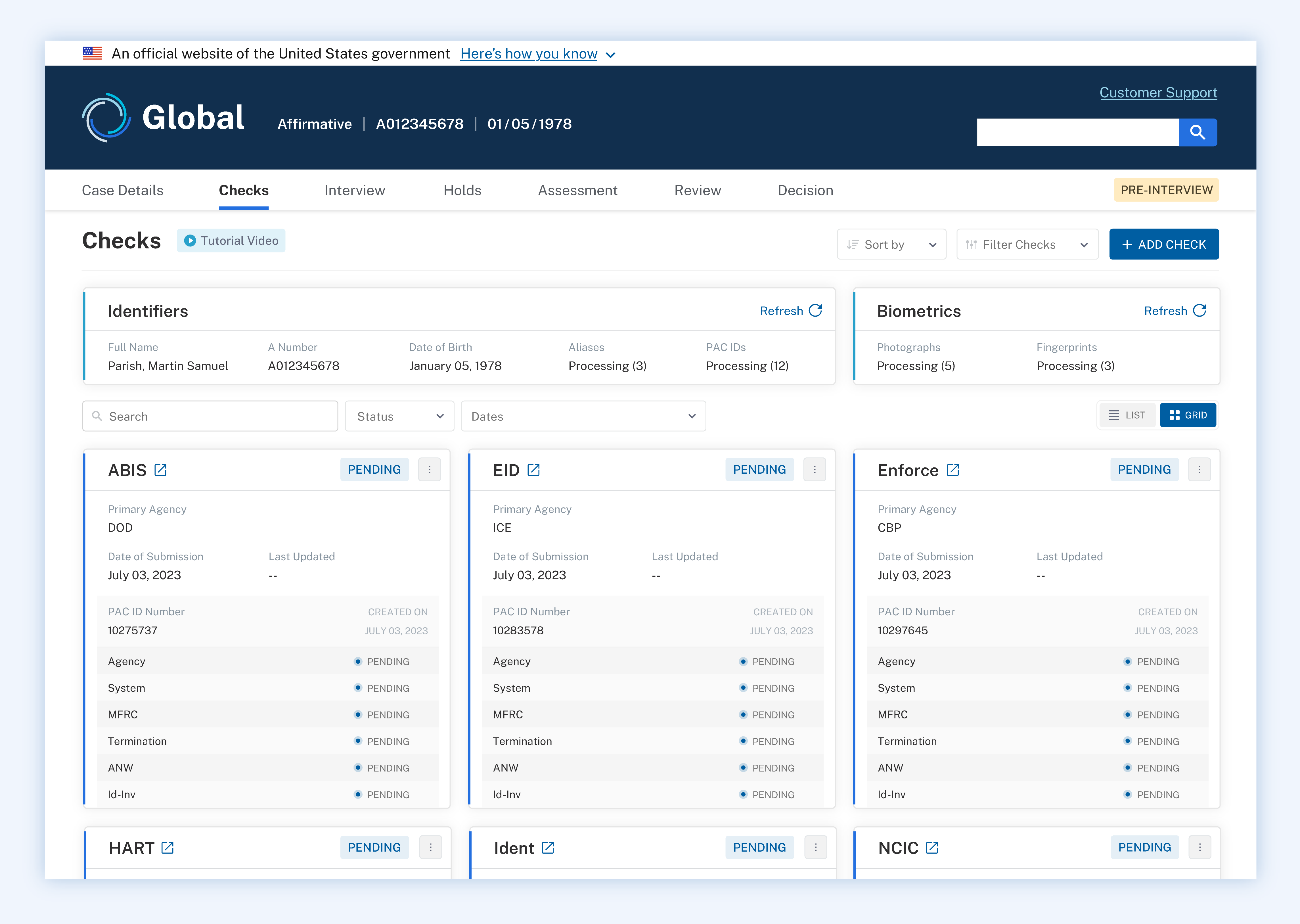Click the Global logo icon

click(x=106, y=118)
